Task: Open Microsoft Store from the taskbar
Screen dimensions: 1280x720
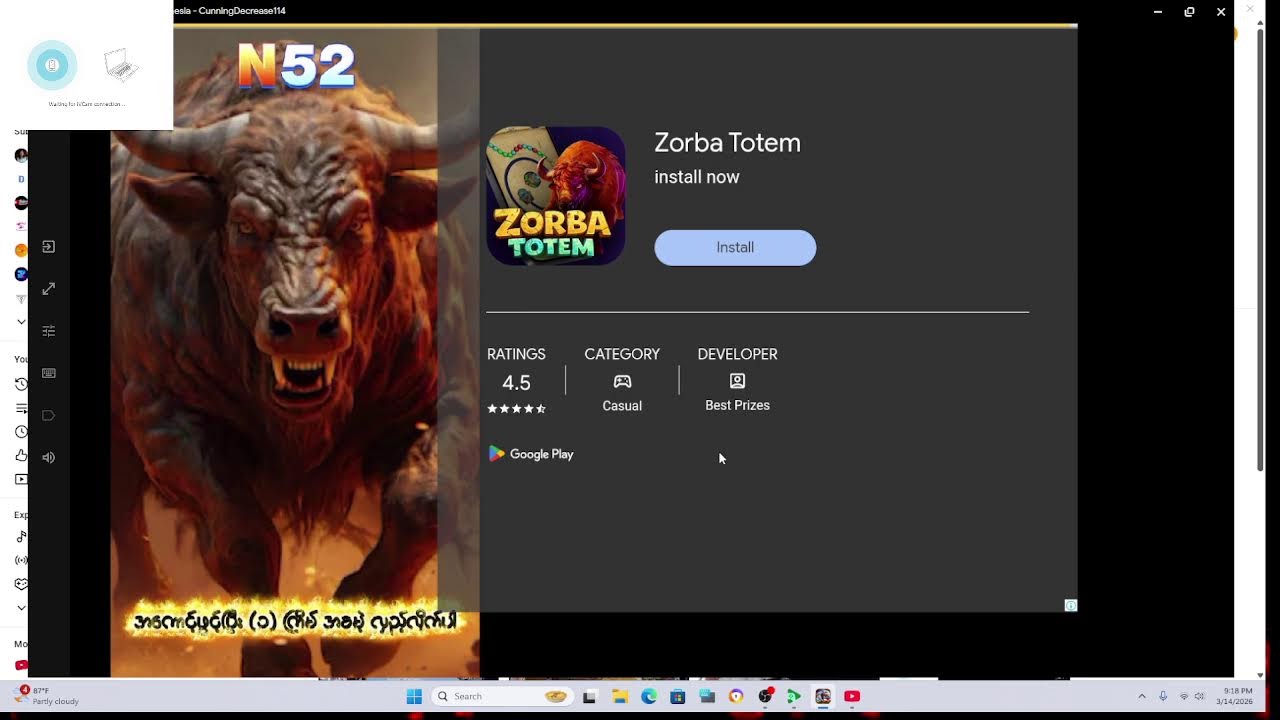Action: click(x=678, y=696)
